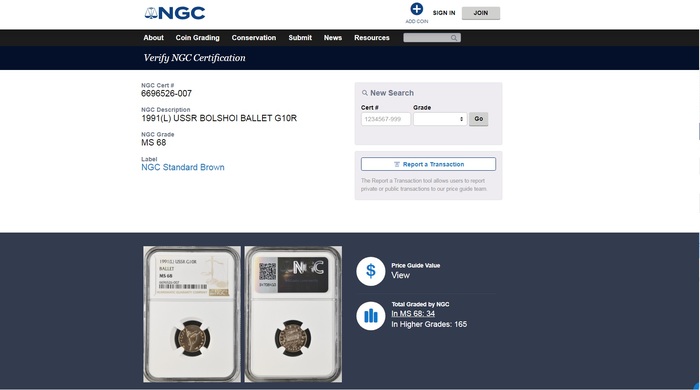Click the Add Coin plus icon
This screenshot has height=390, width=700.
click(417, 9)
